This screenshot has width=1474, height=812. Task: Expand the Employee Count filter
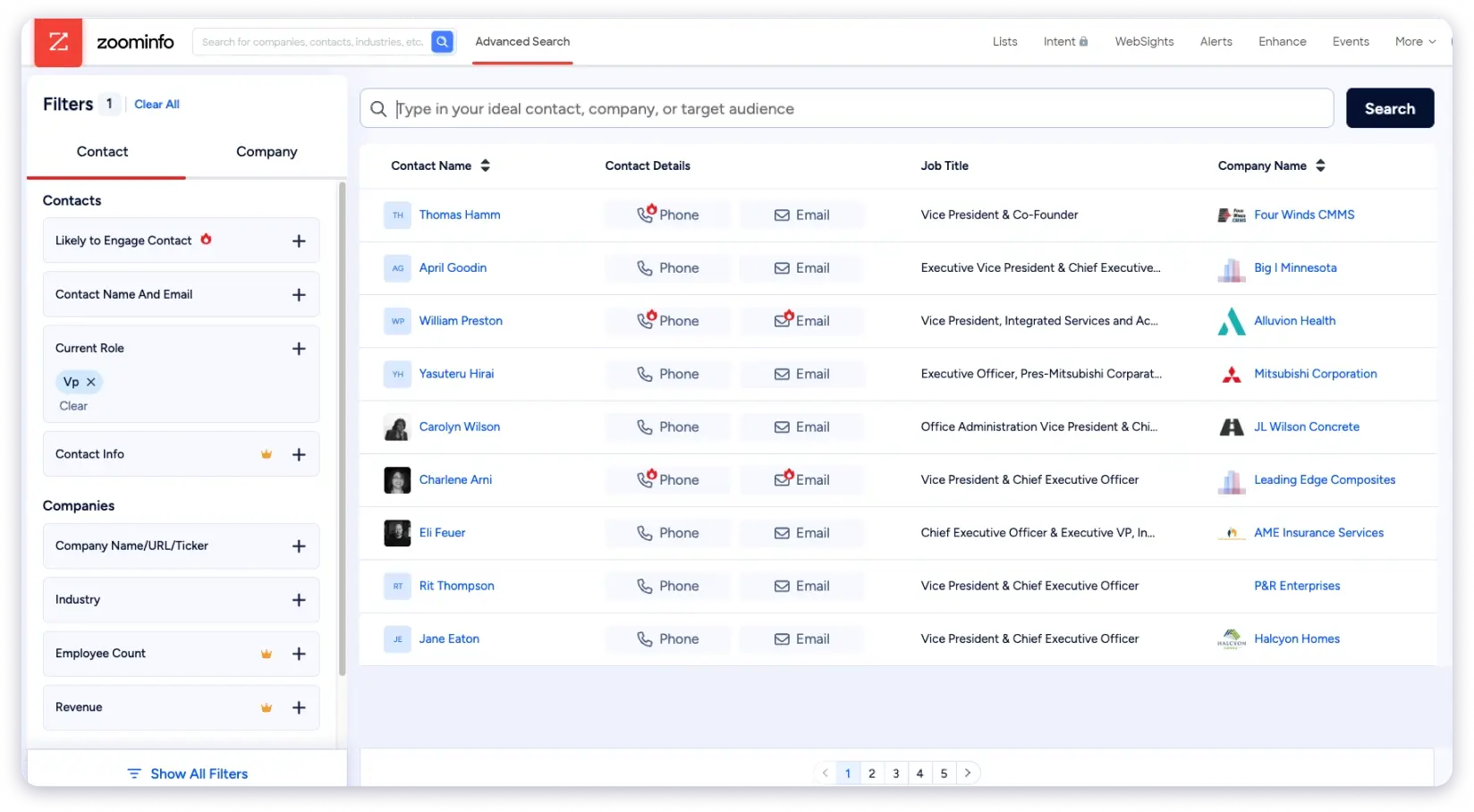[x=299, y=654]
